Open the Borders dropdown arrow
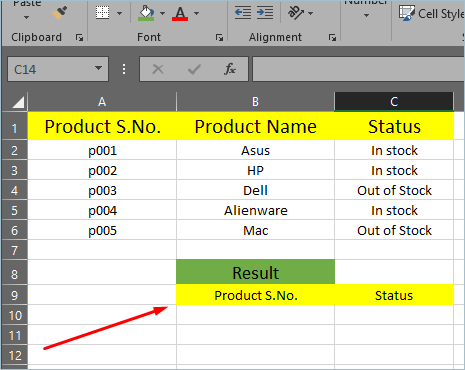The image size is (465, 370). pyautogui.click(x=119, y=13)
